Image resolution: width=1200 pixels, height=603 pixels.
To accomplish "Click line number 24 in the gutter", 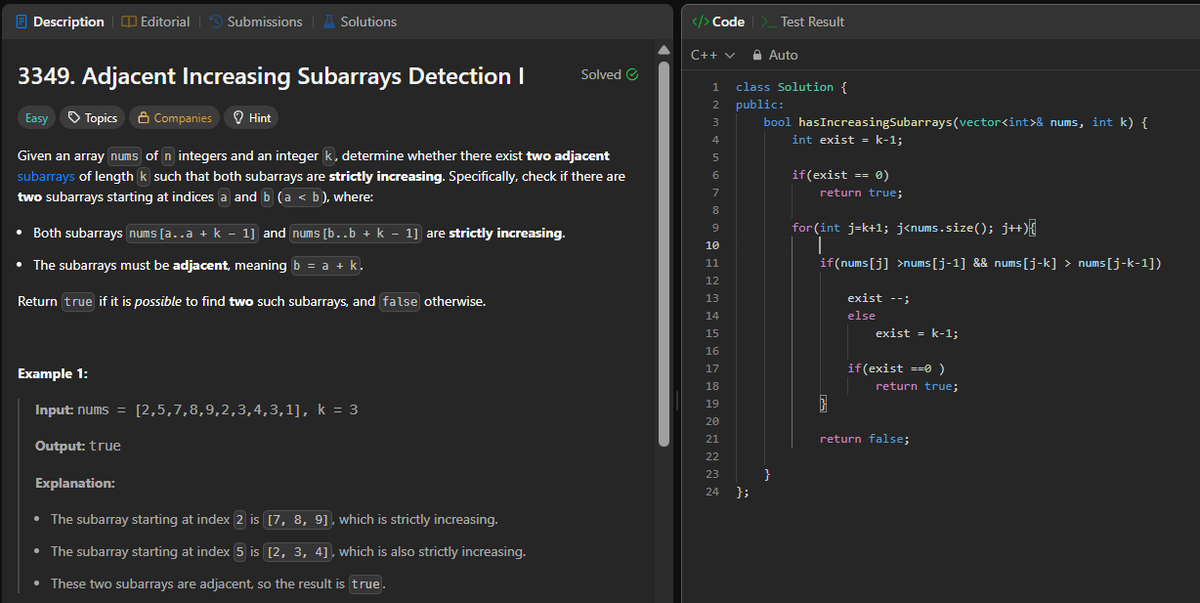I will coord(712,491).
